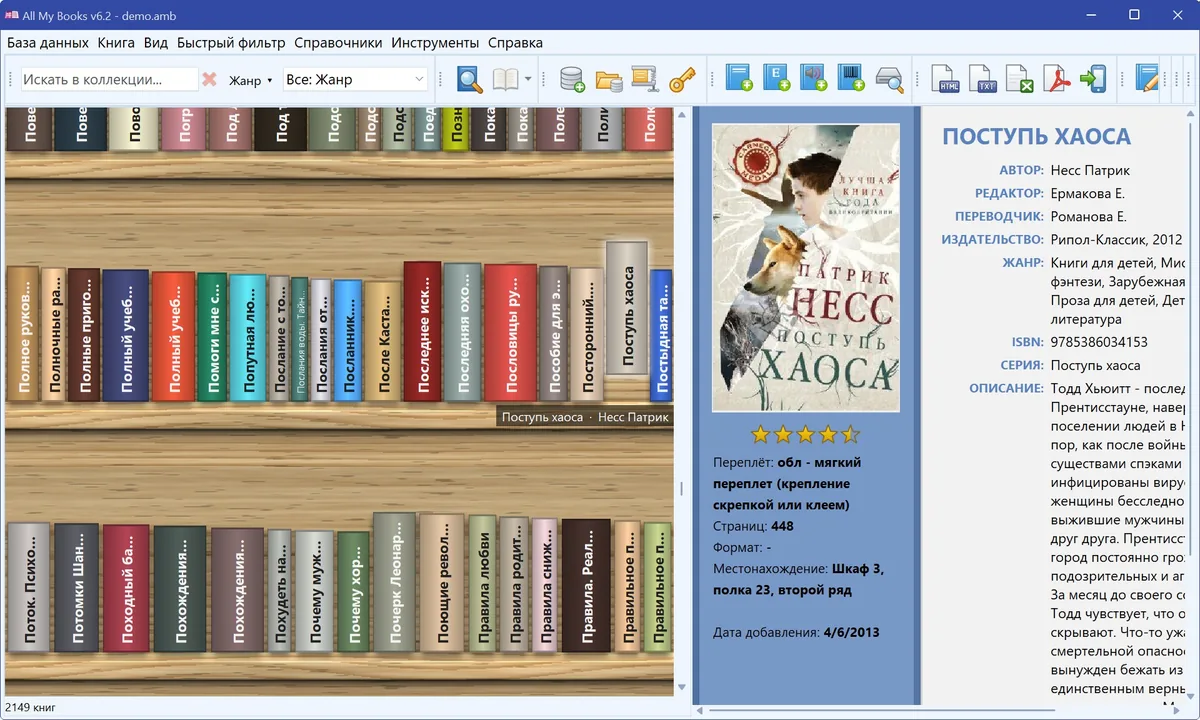Select the Последняя охо... book spine
This screenshot has height=720, width=1200.
pyautogui.click(x=462, y=333)
